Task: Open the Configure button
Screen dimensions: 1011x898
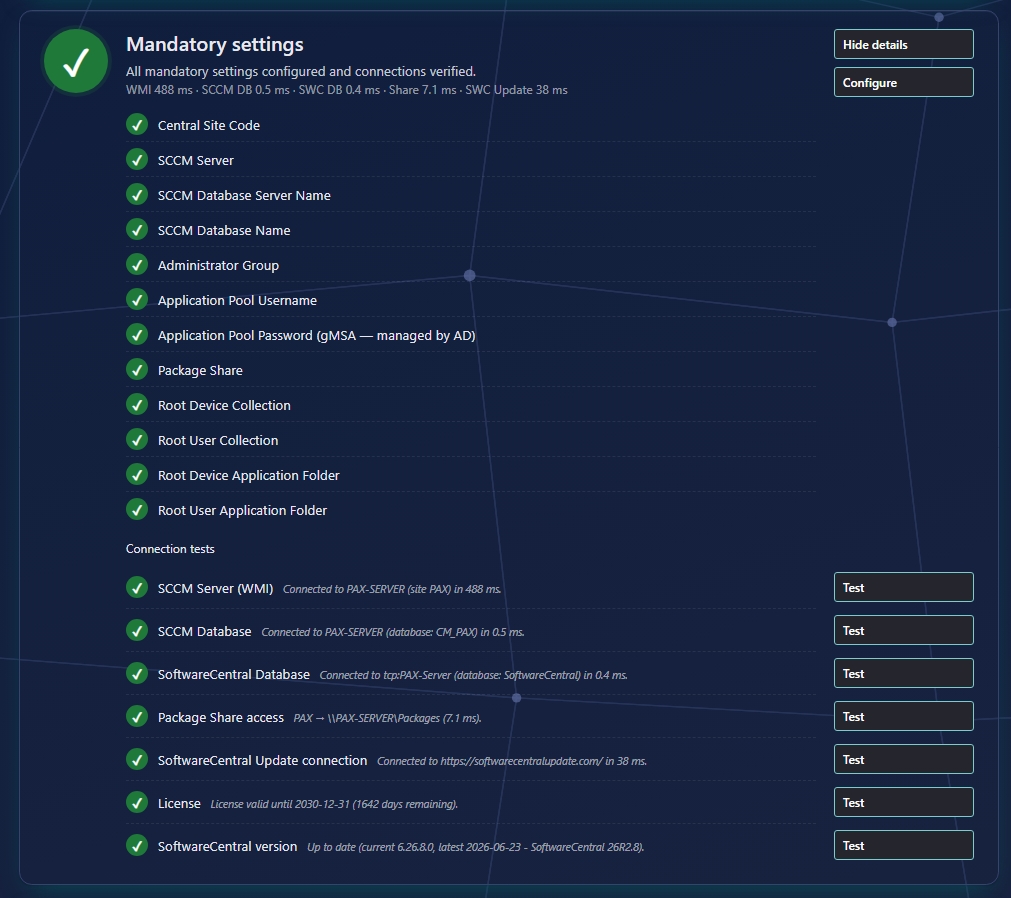Action: (903, 83)
